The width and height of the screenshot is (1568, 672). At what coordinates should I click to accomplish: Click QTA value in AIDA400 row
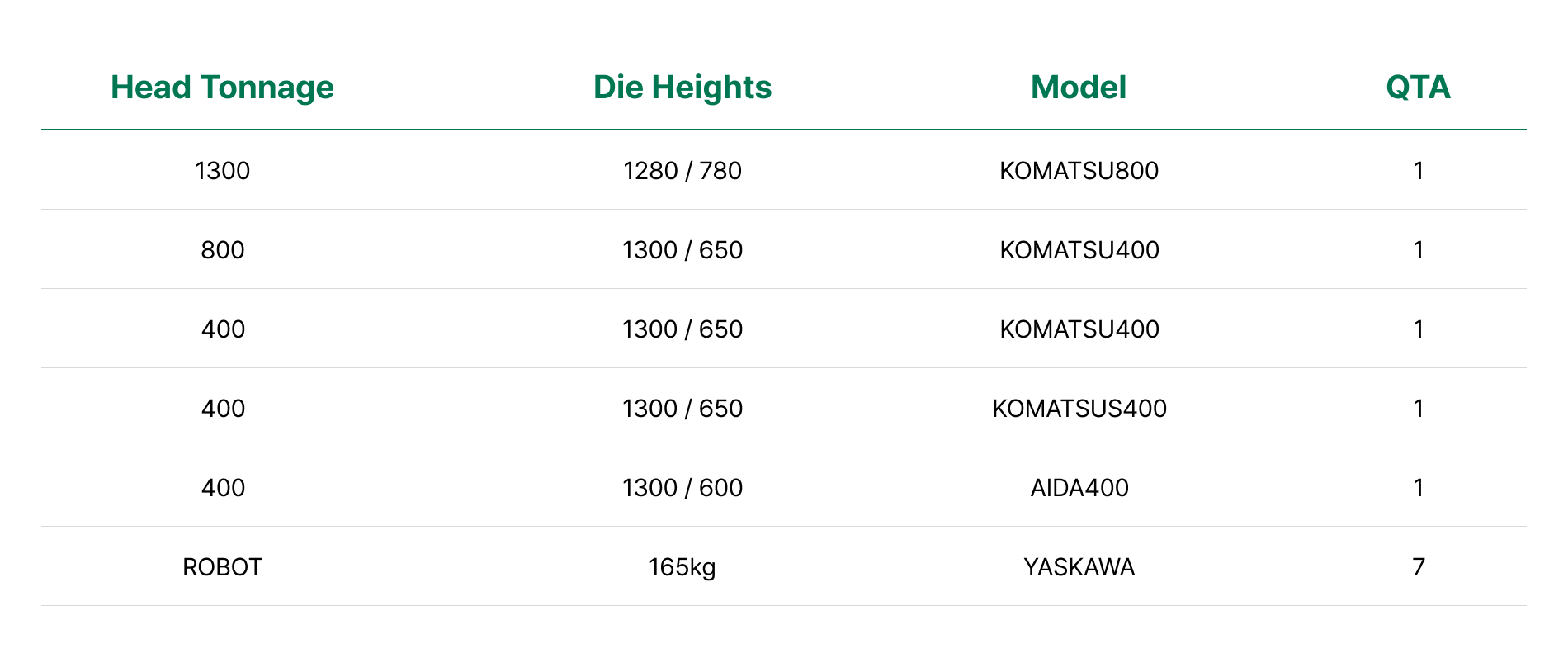(1418, 488)
